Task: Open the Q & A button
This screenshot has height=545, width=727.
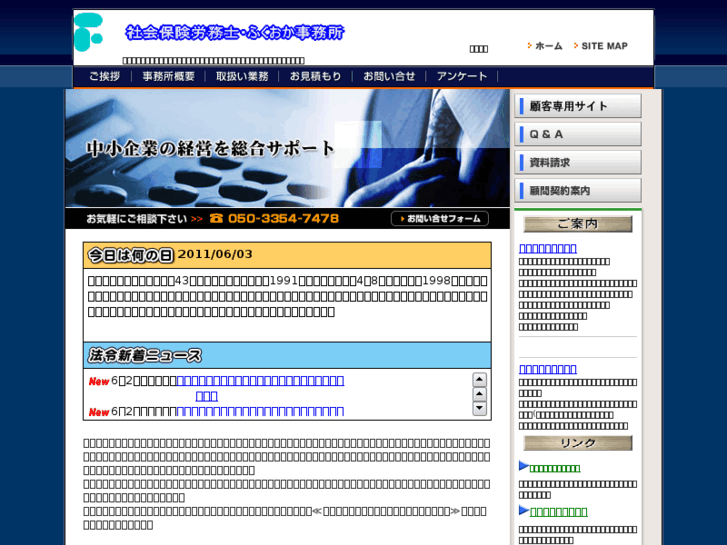Action: [x=578, y=134]
